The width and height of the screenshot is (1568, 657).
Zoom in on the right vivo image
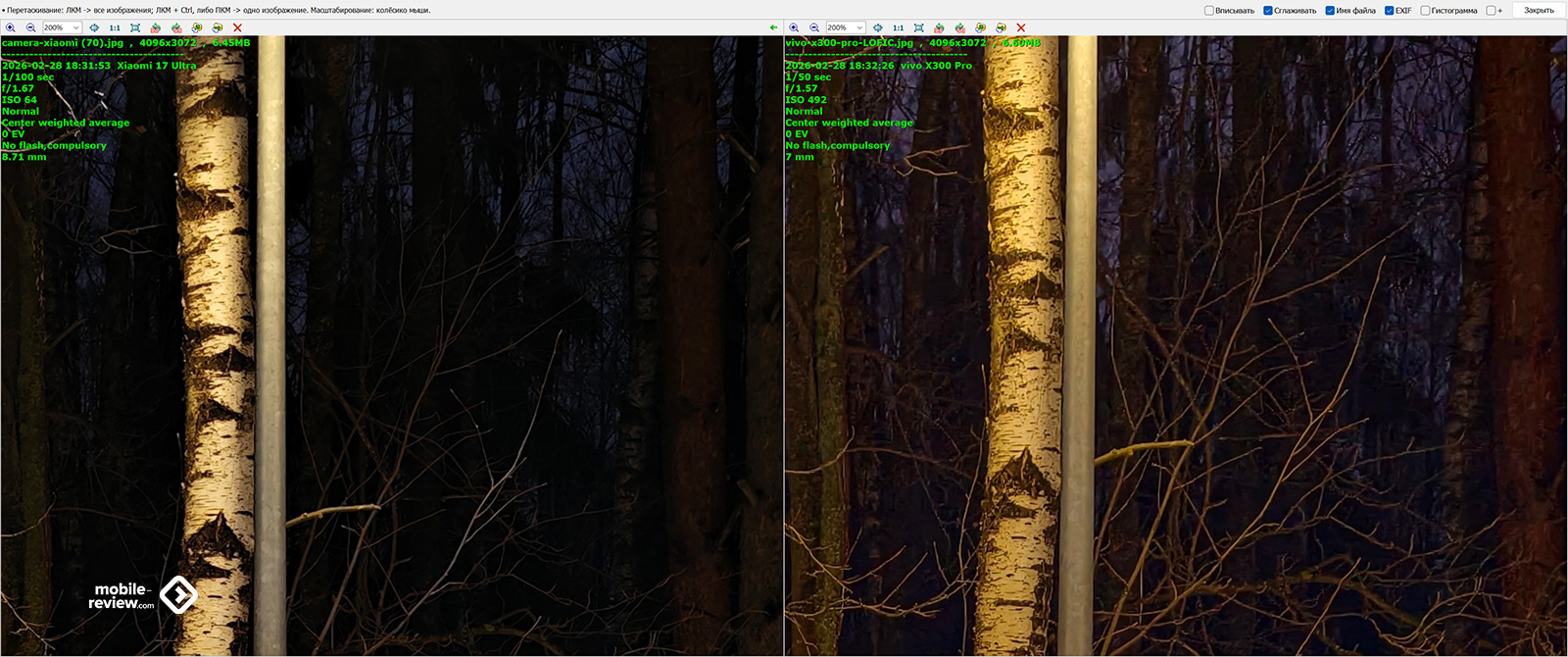click(x=794, y=27)
